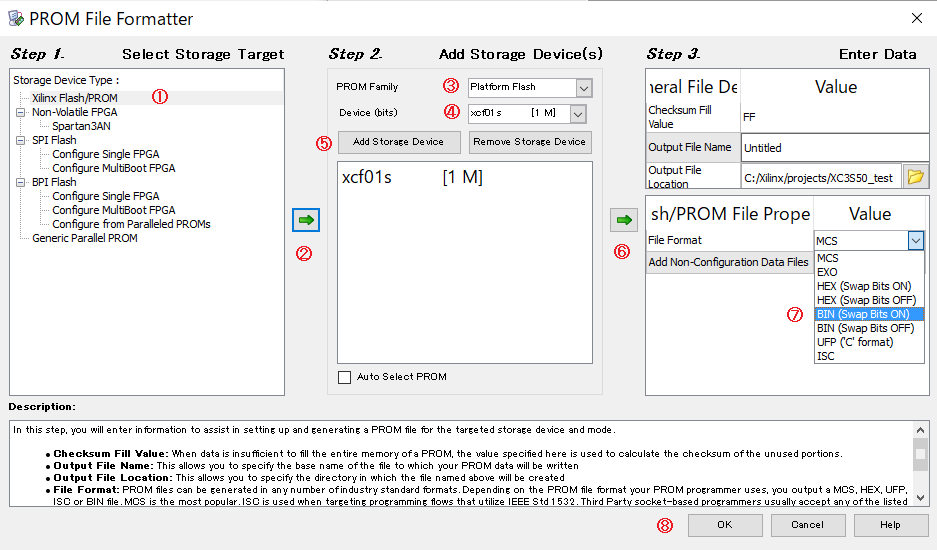Click the Checksum Fill Value FF field
The width and height of the screenshot is (937, 550).
[835, 117]
